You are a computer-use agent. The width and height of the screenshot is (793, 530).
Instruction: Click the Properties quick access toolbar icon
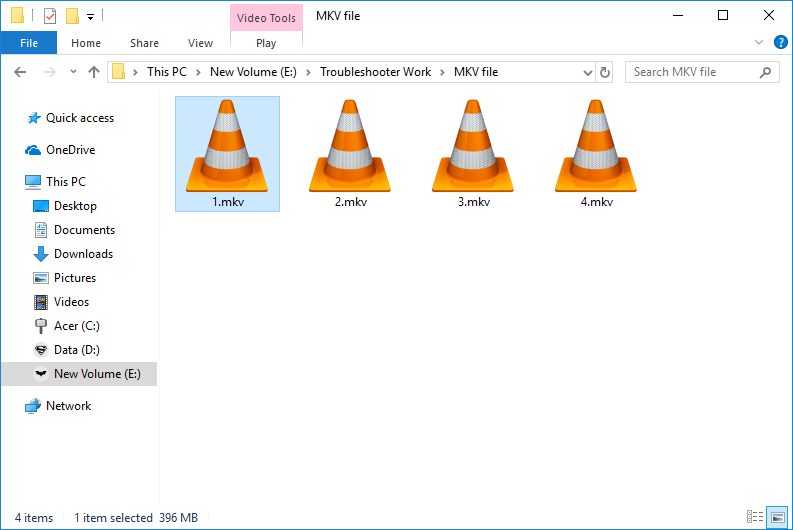tap(50, 16)
